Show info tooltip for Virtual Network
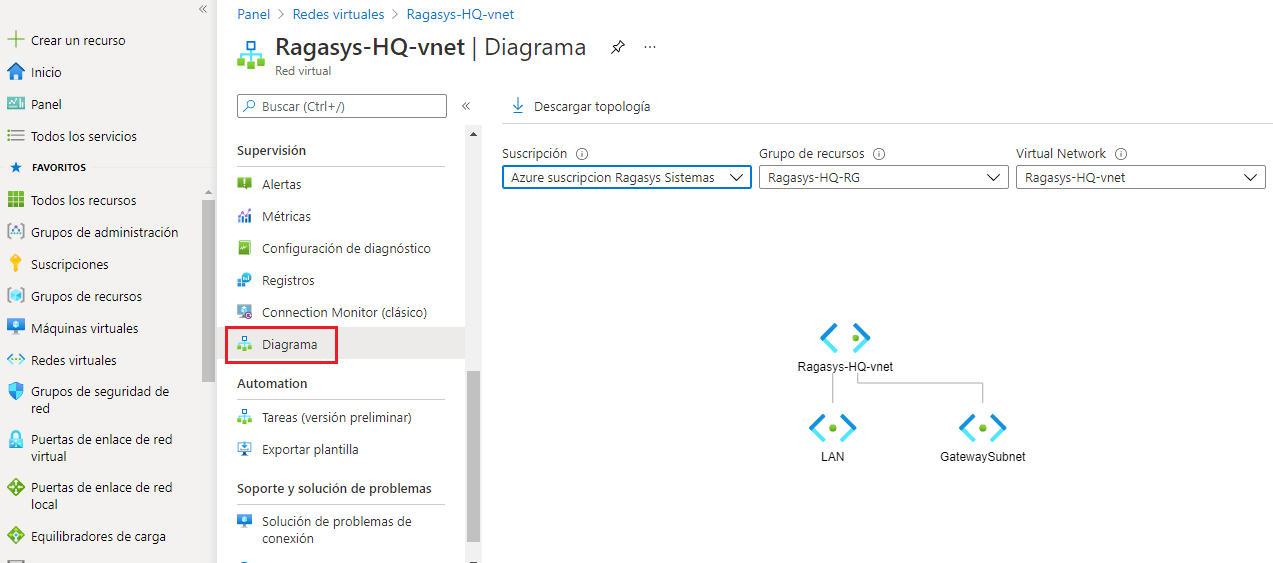This screenshot has width=1273, height=563. [1121, 154]
